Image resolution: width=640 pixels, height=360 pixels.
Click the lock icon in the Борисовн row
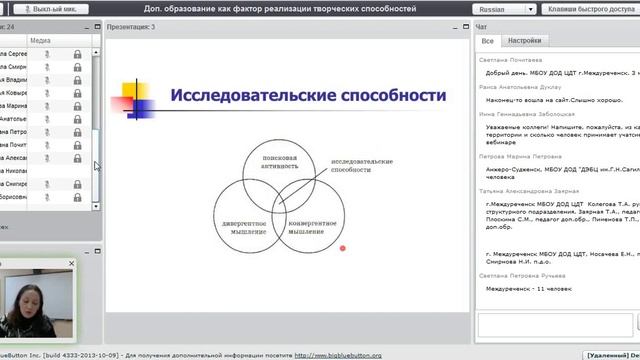coord(78,198)
